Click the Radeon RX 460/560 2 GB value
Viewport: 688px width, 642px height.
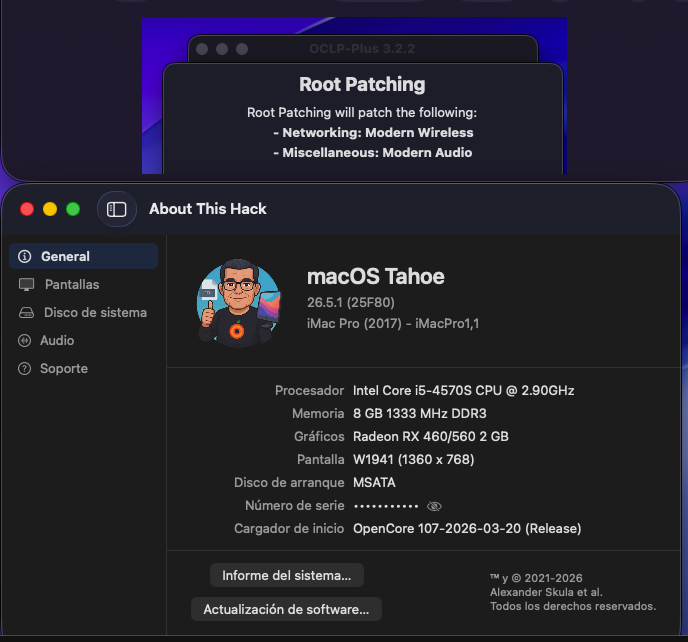pos(430,436)
